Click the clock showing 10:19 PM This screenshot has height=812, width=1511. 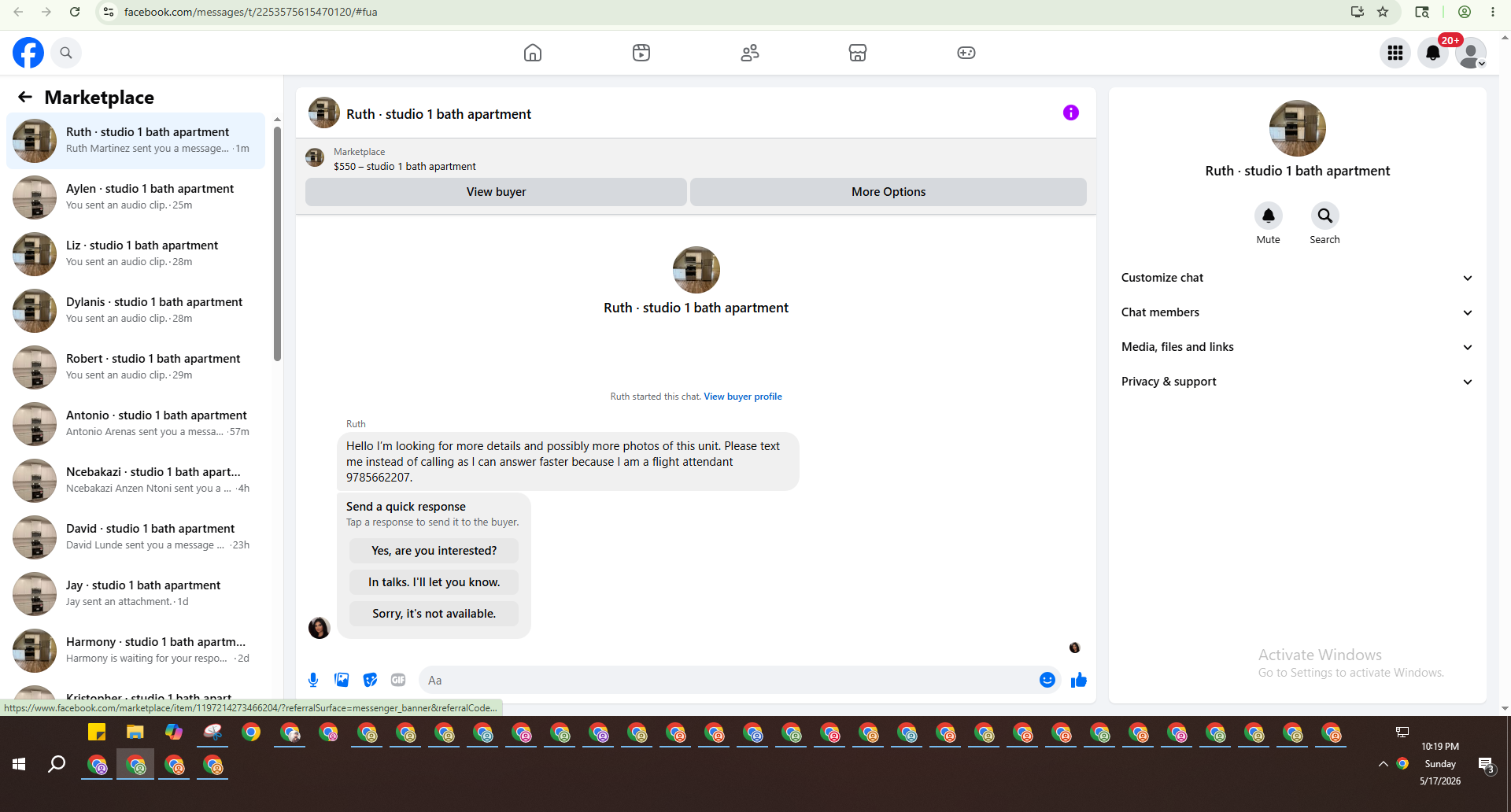(x=1440, y=747)
